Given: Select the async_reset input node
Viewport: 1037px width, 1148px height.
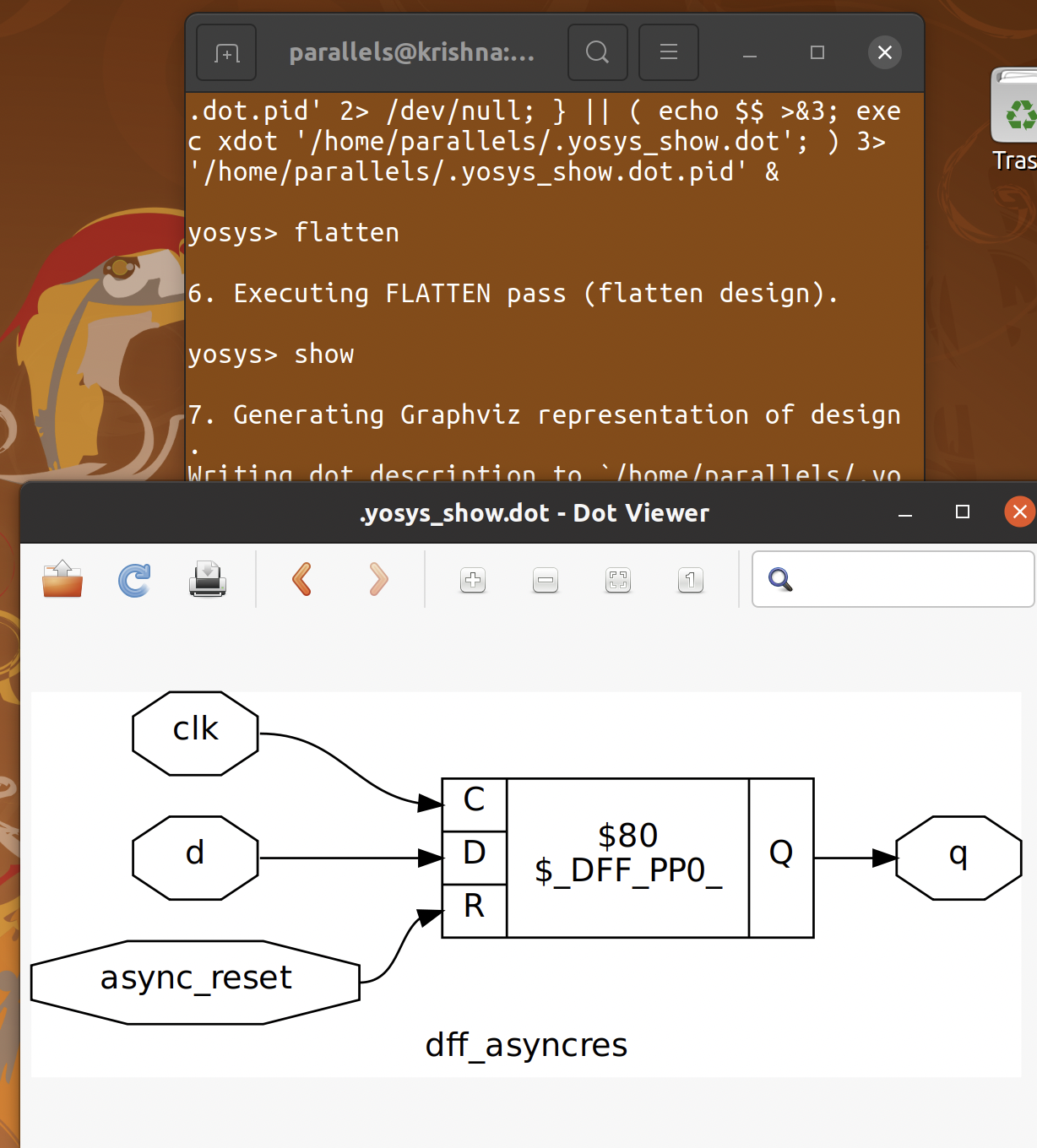Looking at the screenshot, I should [195, 978].
